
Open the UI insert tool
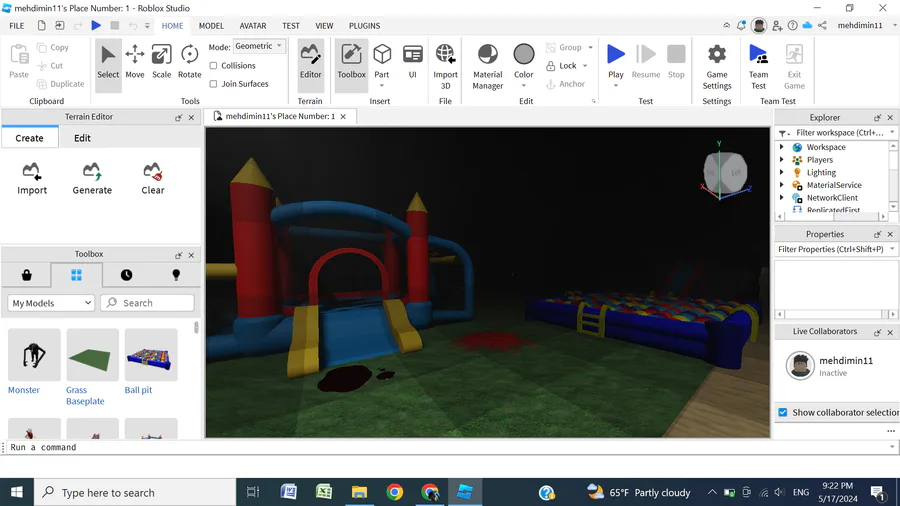[412, 62]
